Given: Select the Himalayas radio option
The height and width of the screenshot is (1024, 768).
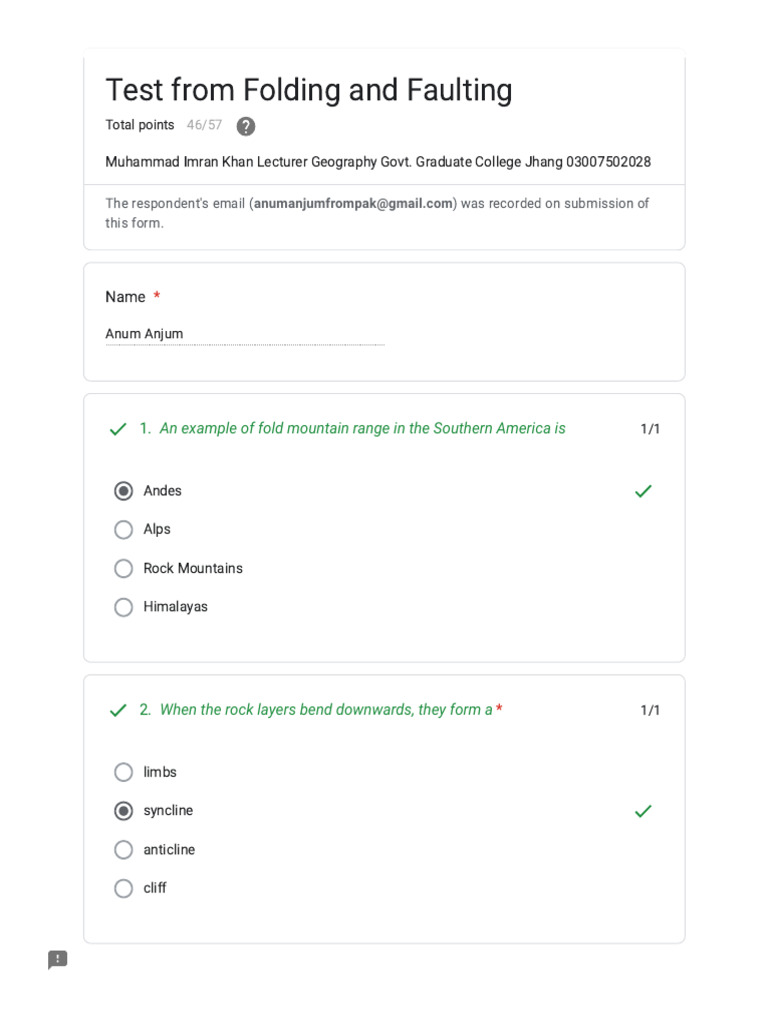Looking at the screenshot, I should pos(124,607).
